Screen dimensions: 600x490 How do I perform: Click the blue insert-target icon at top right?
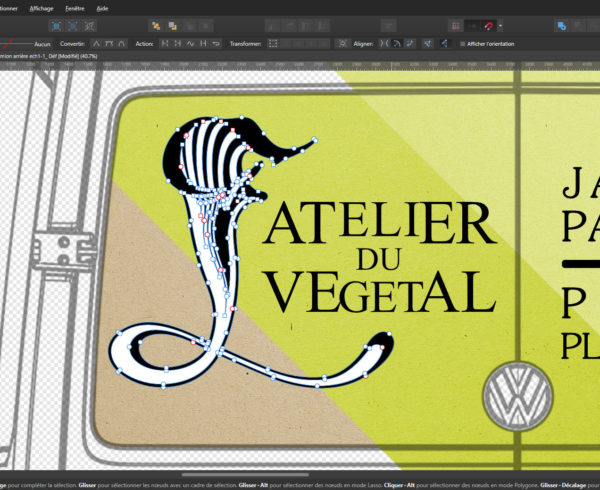click(x=561, y=26)
